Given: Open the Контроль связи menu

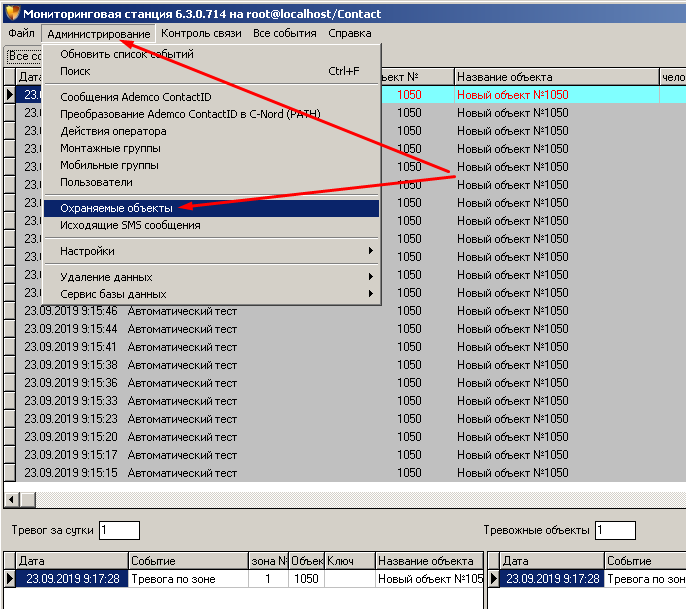Looking at the screenshot, I should click(x=201, y=33).
